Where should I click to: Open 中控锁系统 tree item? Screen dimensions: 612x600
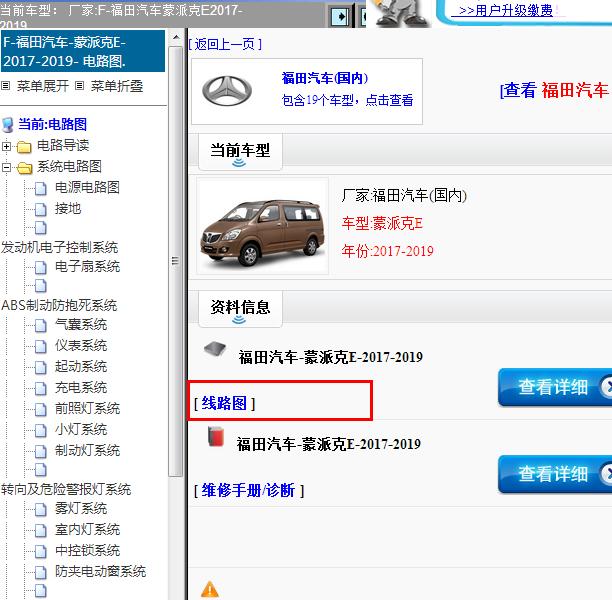87,550
